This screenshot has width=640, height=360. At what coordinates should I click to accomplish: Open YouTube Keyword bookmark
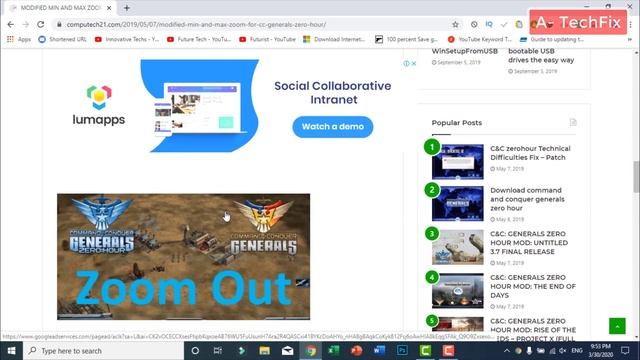pyautogui.click(x=480, y=39)
